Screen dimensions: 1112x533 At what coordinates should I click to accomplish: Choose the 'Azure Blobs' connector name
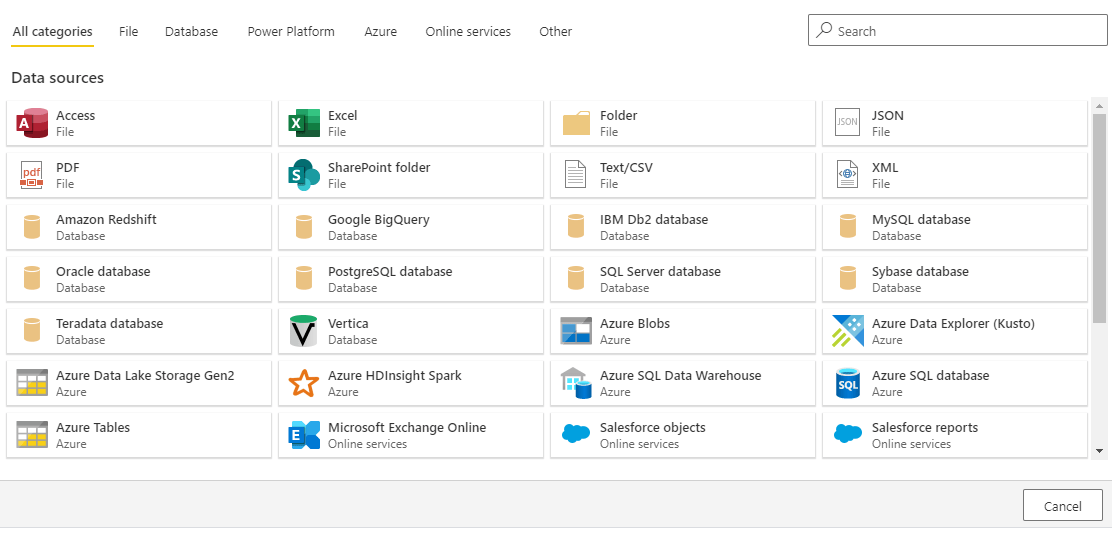[635, 323]
